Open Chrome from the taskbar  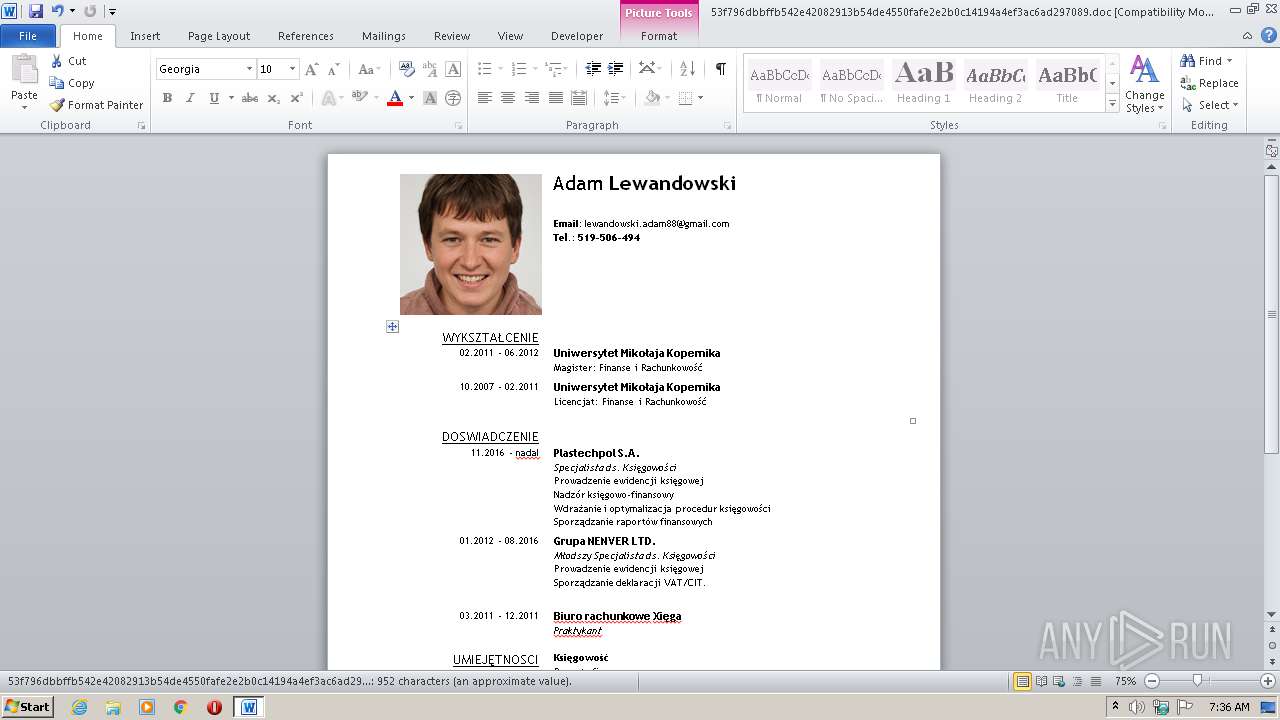(x=181, y=707)
